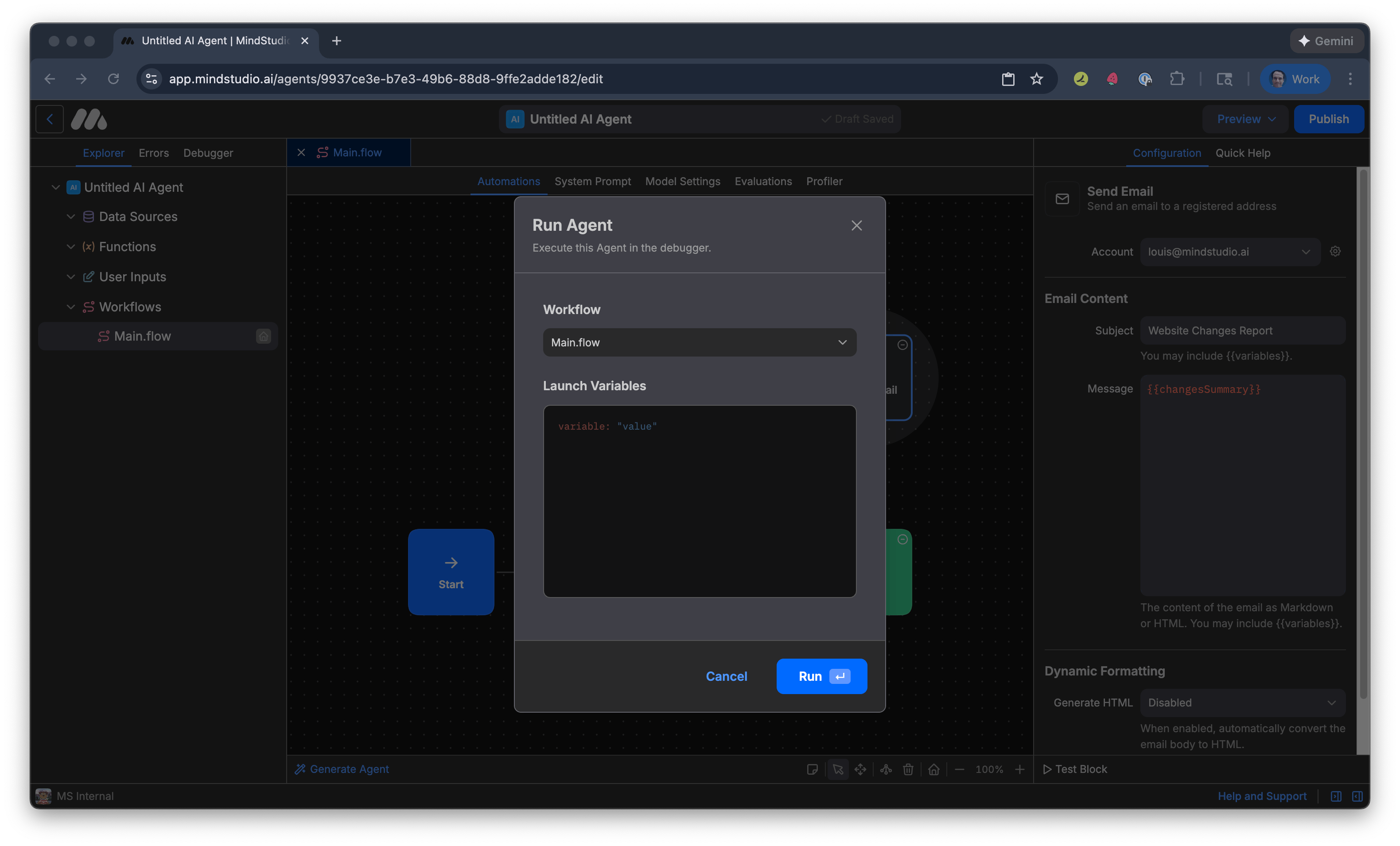
Task: Open the Generate HTML dropdown set to Disabled
Action: [x=1242, y=702]
